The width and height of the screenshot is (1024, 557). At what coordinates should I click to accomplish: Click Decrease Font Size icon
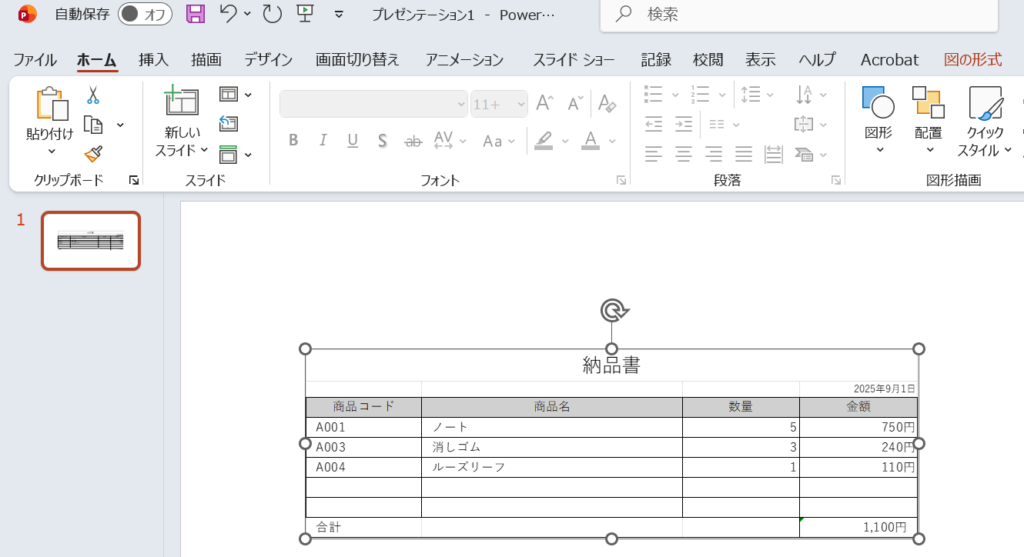[x=575, y=104]
